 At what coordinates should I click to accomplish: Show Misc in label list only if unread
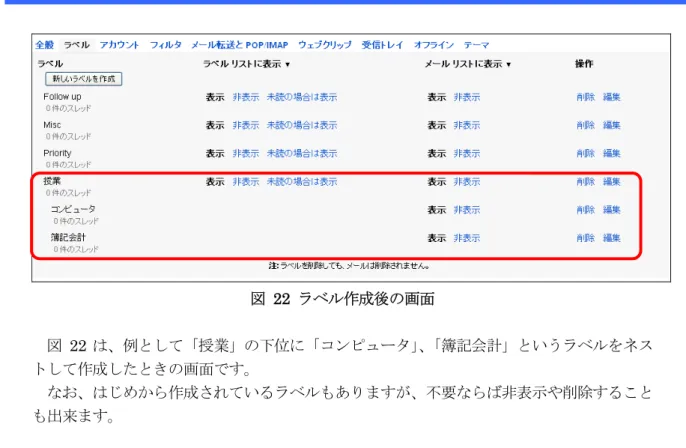302,125
